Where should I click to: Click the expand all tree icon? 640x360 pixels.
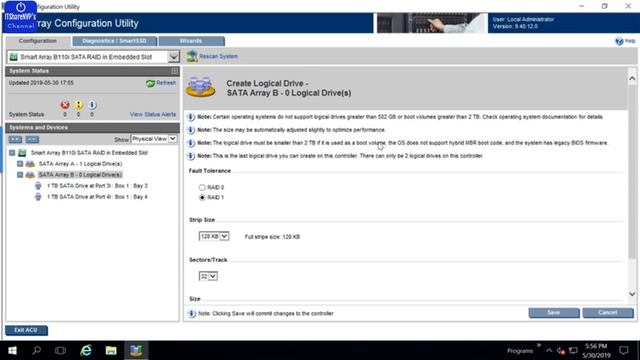(16, 140)
